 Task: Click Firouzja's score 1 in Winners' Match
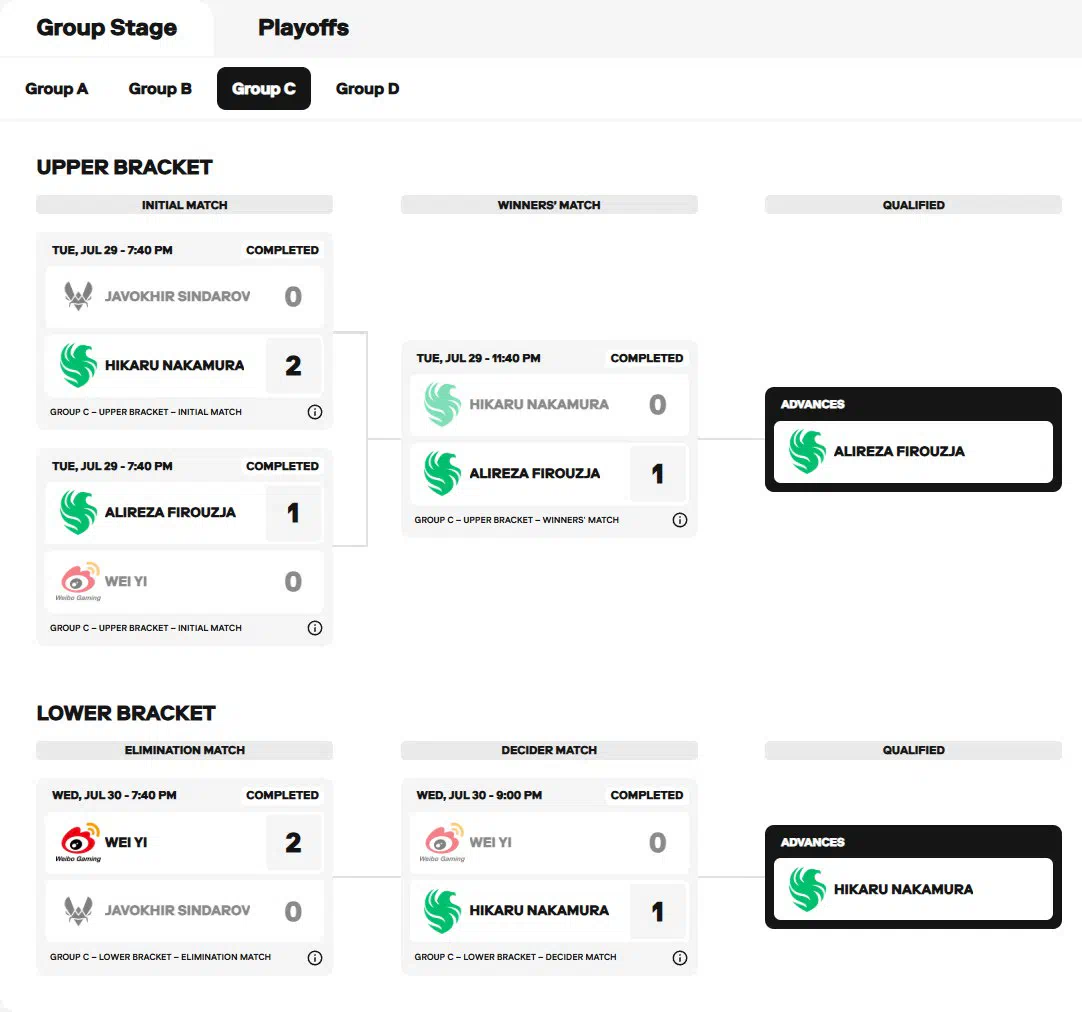[658, 473]
